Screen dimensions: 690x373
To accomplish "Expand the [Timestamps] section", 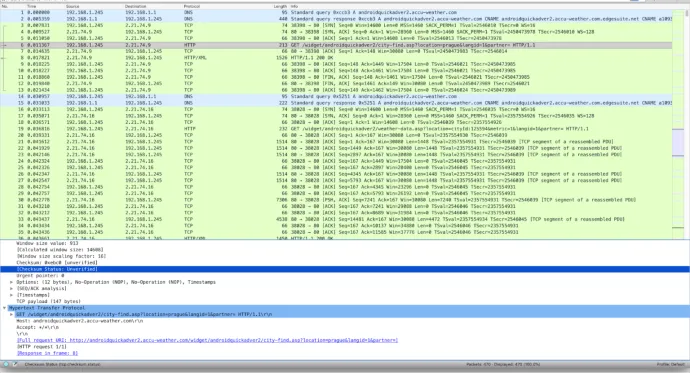I will point(11,295).
